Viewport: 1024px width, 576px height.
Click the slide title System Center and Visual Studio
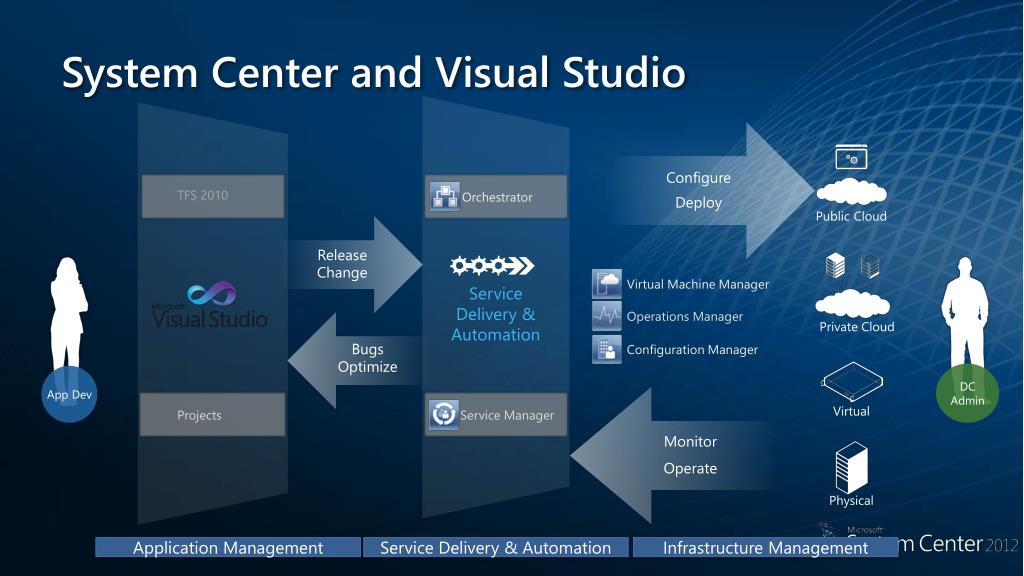(x=374, y=72)
